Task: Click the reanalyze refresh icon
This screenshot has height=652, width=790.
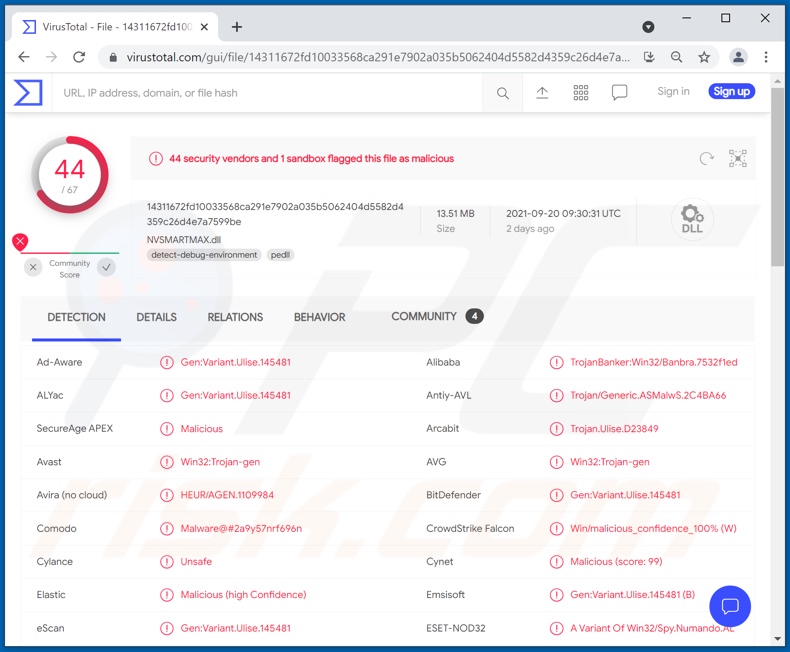Action: [706, 159]
